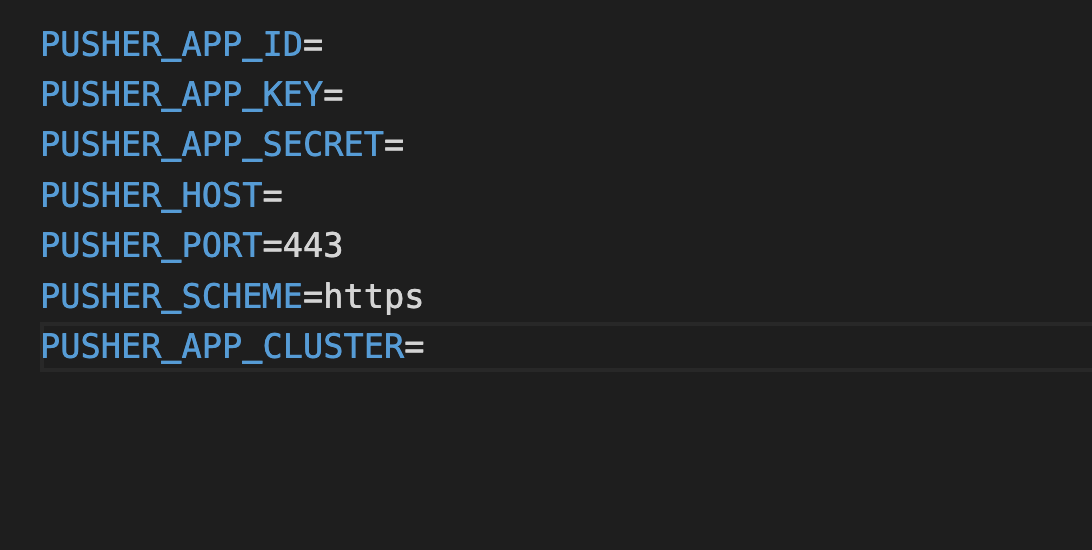The height and width of the screenshot is (550, 1092).
Task: Place cursor after PUSHER_APP_KEY equals sign
Action: [344, 95]
